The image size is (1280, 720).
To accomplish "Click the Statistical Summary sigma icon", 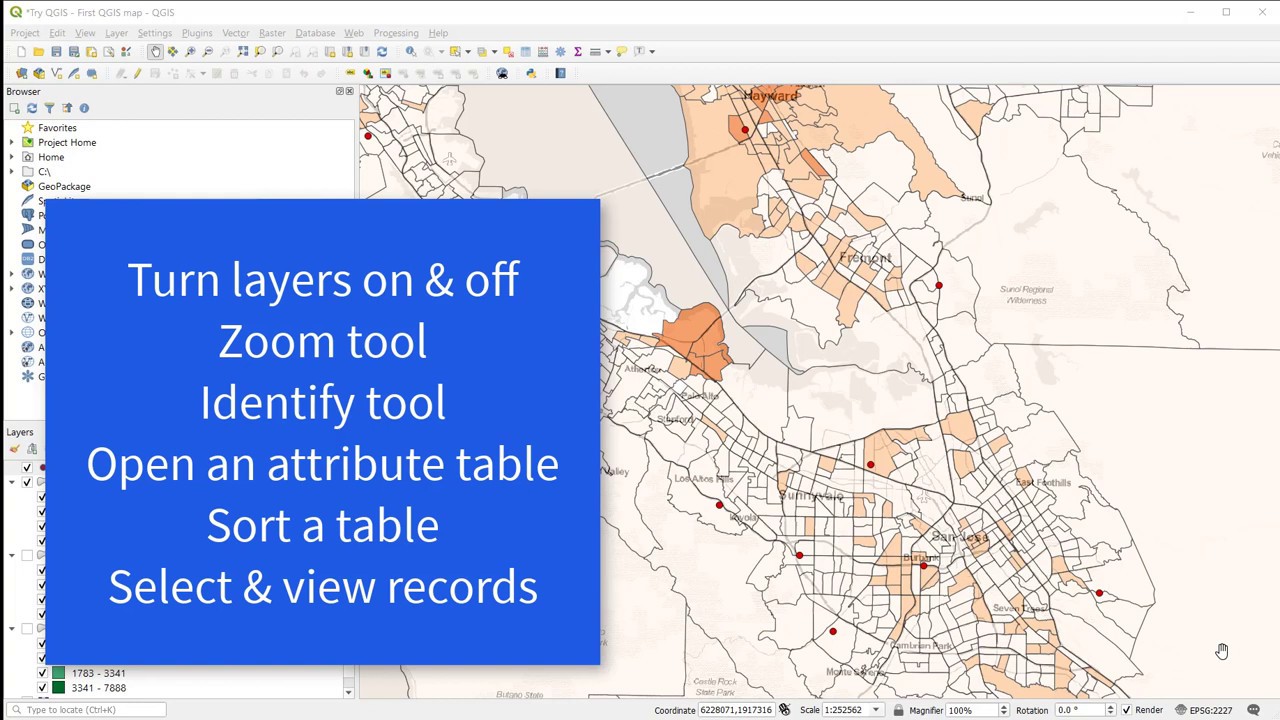I will (578, 51).
